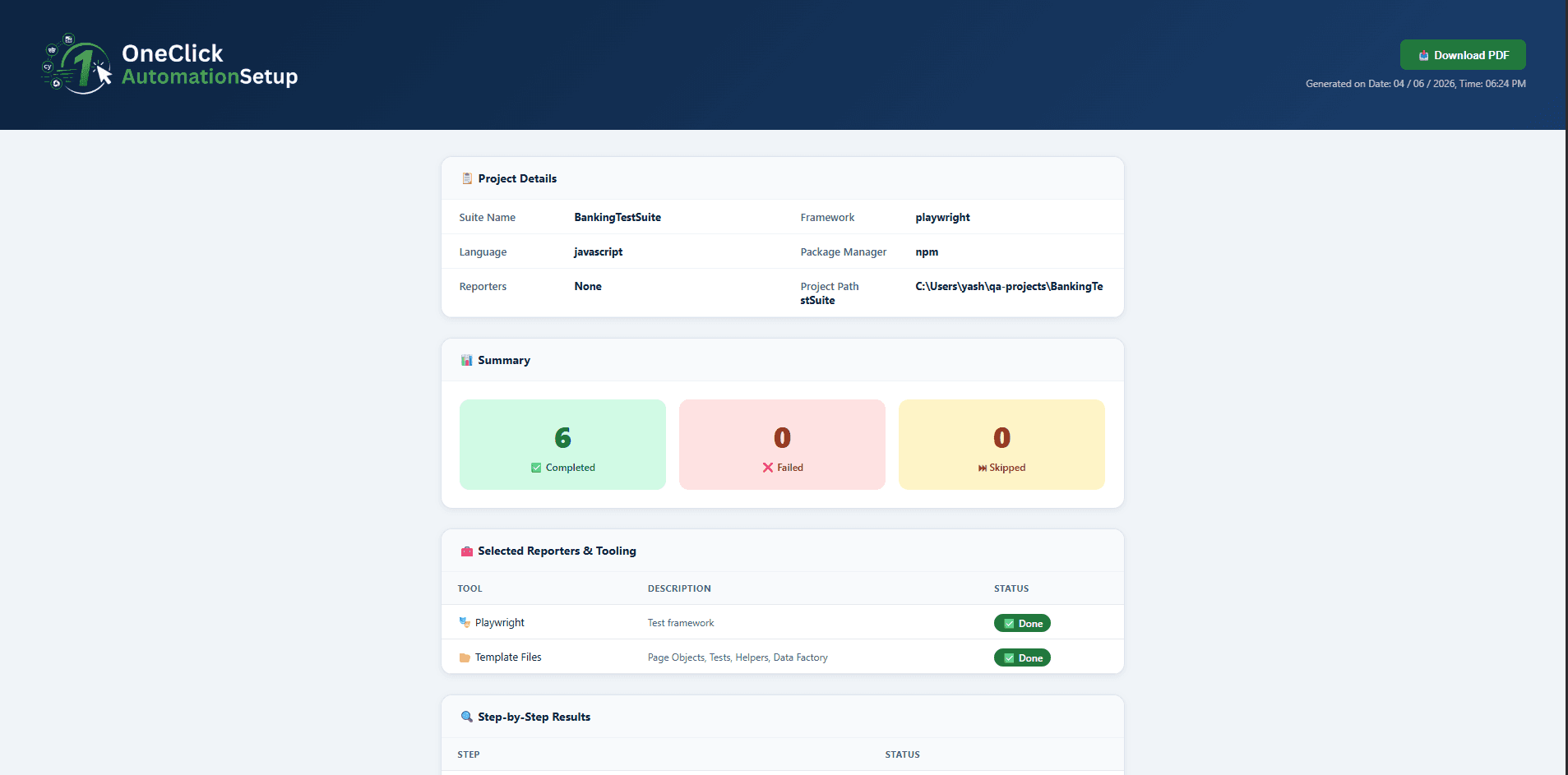1568x775 pixels.
Task: Click the 'Selected Reporters & Tooling' heading
Action: 557,551
